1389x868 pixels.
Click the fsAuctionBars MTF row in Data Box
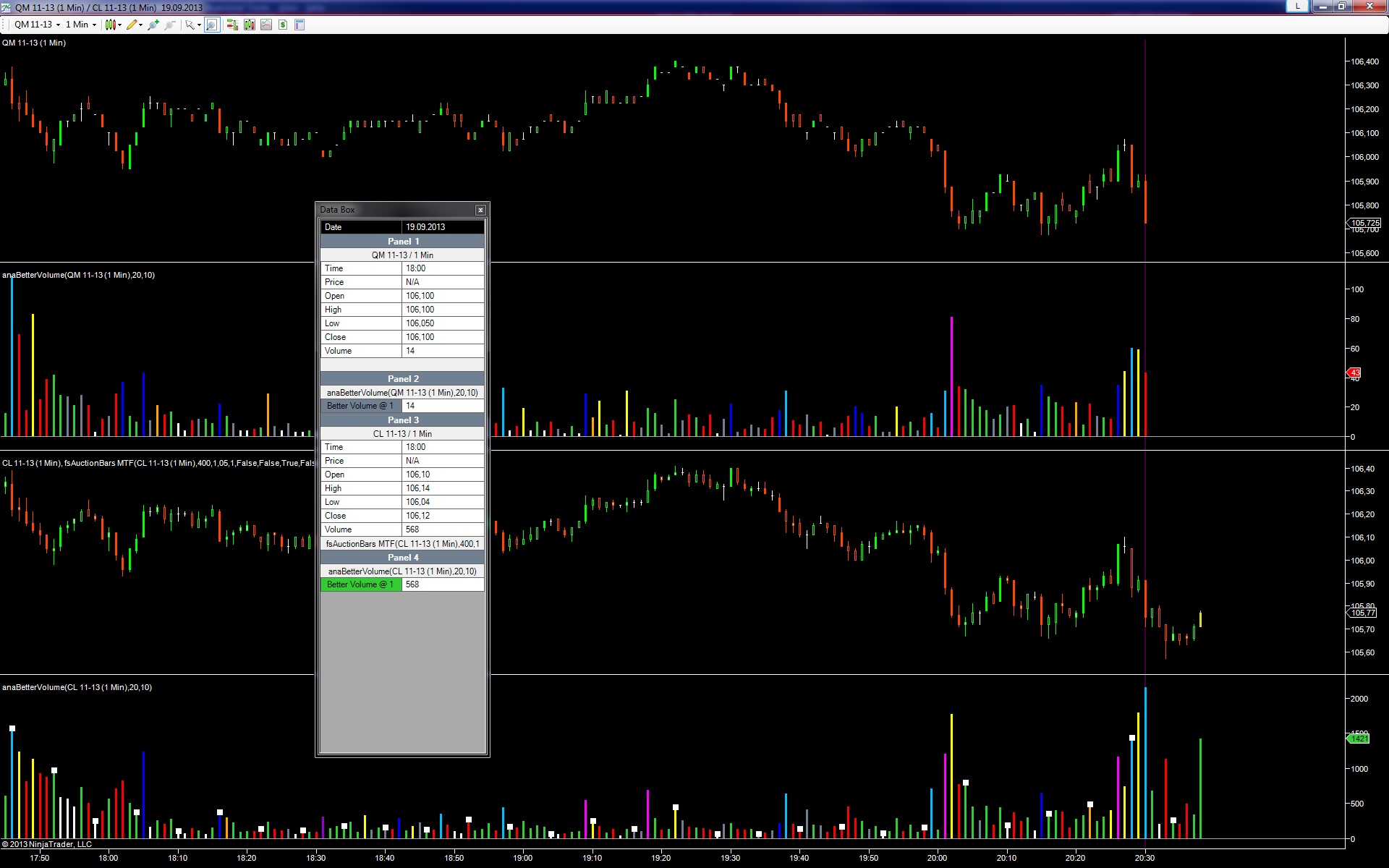403,544
